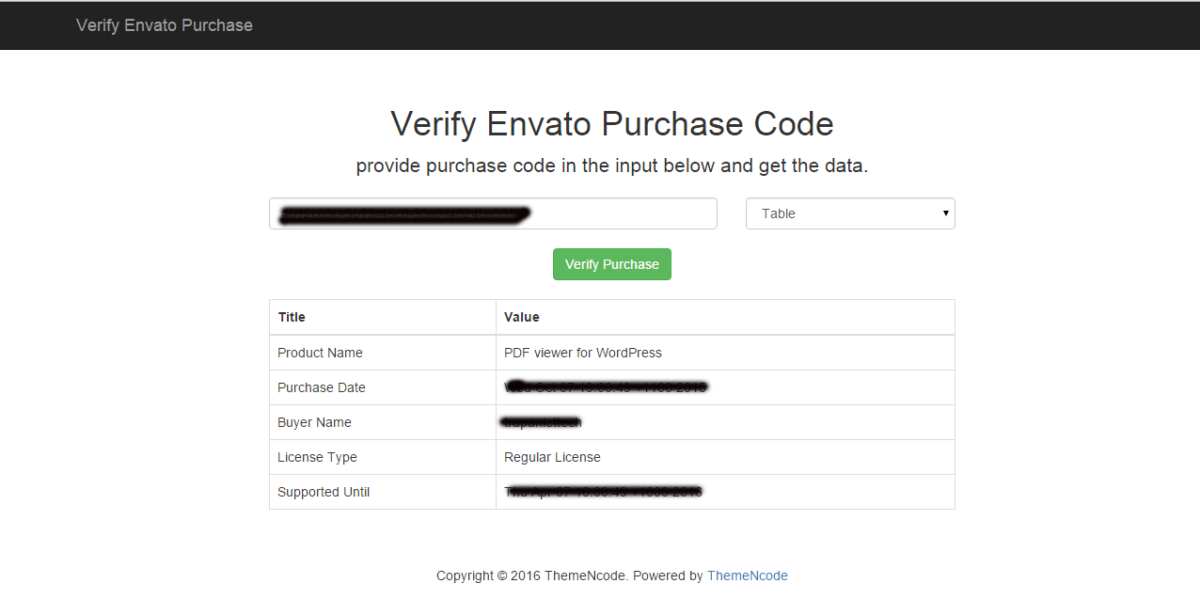Click inside the purchase code input field

pyautogui.click(x=492, y=213)
